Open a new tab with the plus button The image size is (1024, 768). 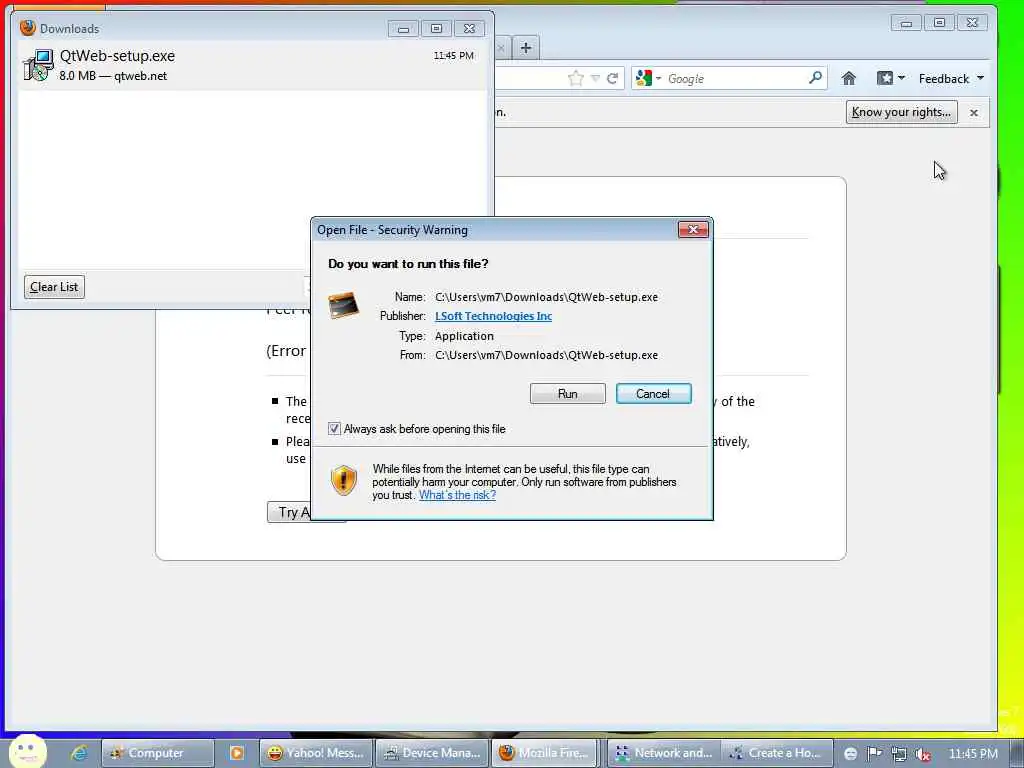[526, 48]
